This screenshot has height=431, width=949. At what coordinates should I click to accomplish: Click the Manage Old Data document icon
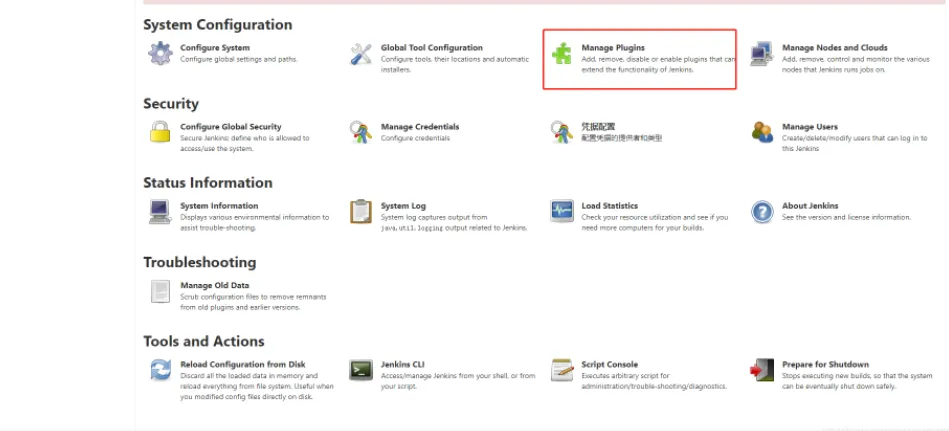click(x=160, y=291)
